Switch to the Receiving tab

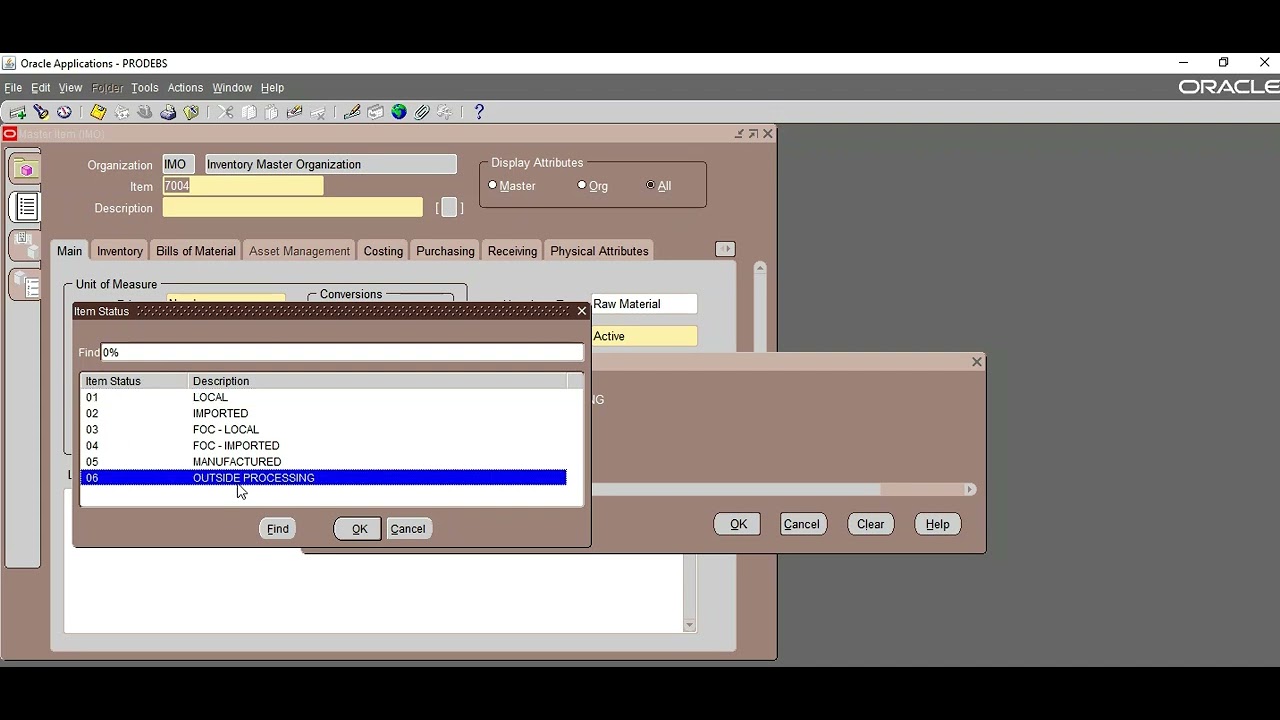(x=512, y=251)
